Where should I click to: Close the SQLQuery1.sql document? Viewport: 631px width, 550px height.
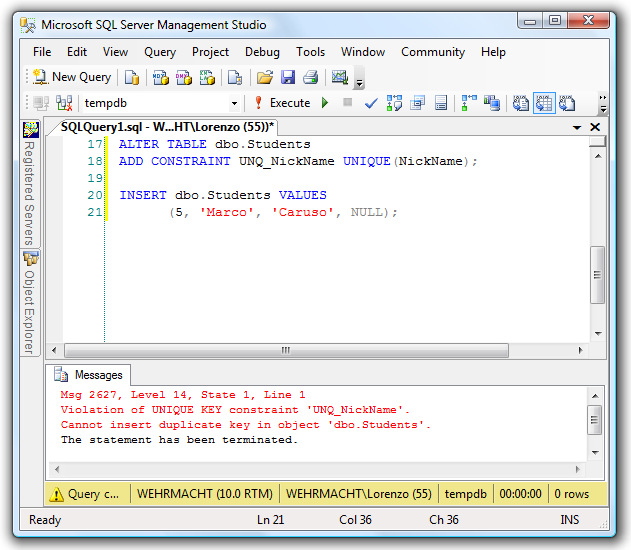(x=595, y=127)
